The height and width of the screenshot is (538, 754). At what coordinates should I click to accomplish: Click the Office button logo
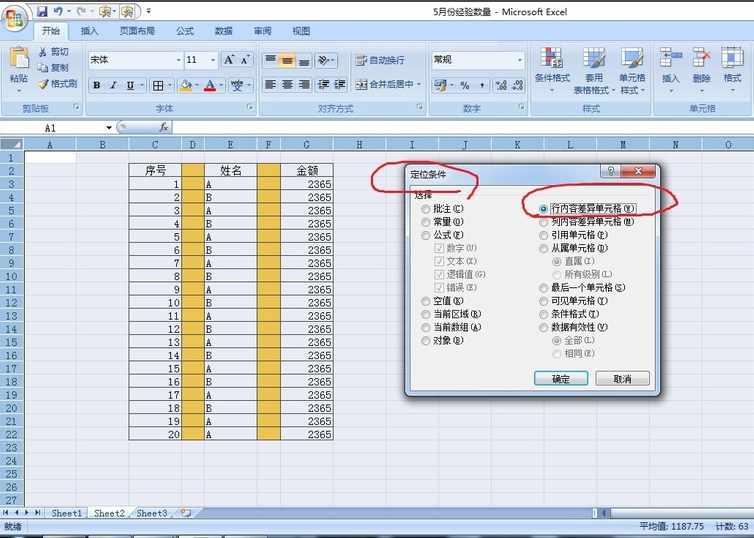(x=14, y=19)
